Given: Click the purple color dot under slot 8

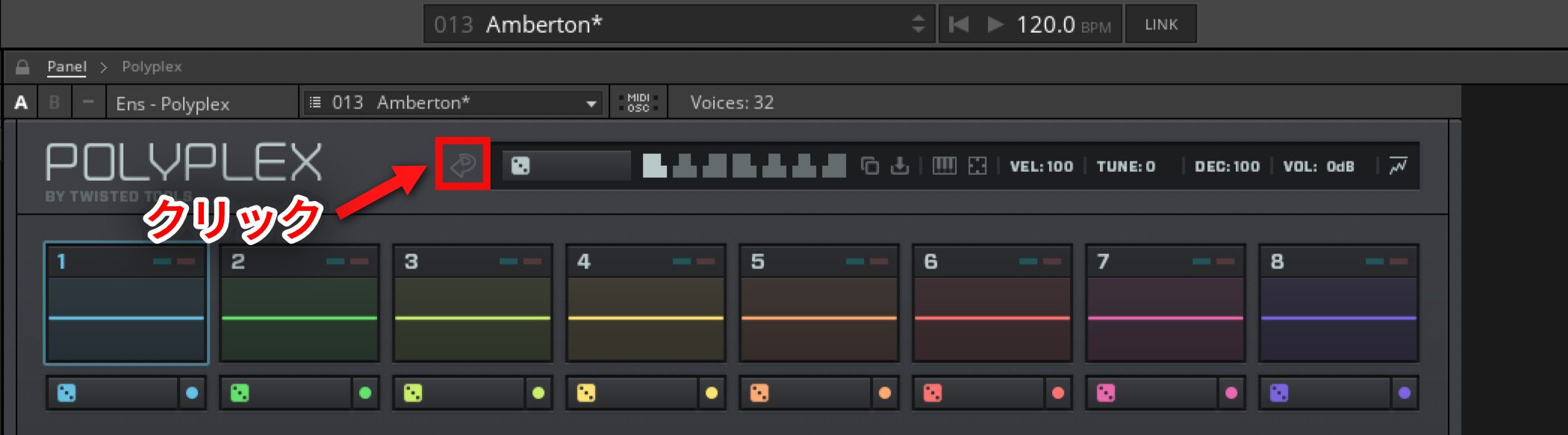Looking at the screenshot, I should pyautogui.click(x=1404, y=392).
